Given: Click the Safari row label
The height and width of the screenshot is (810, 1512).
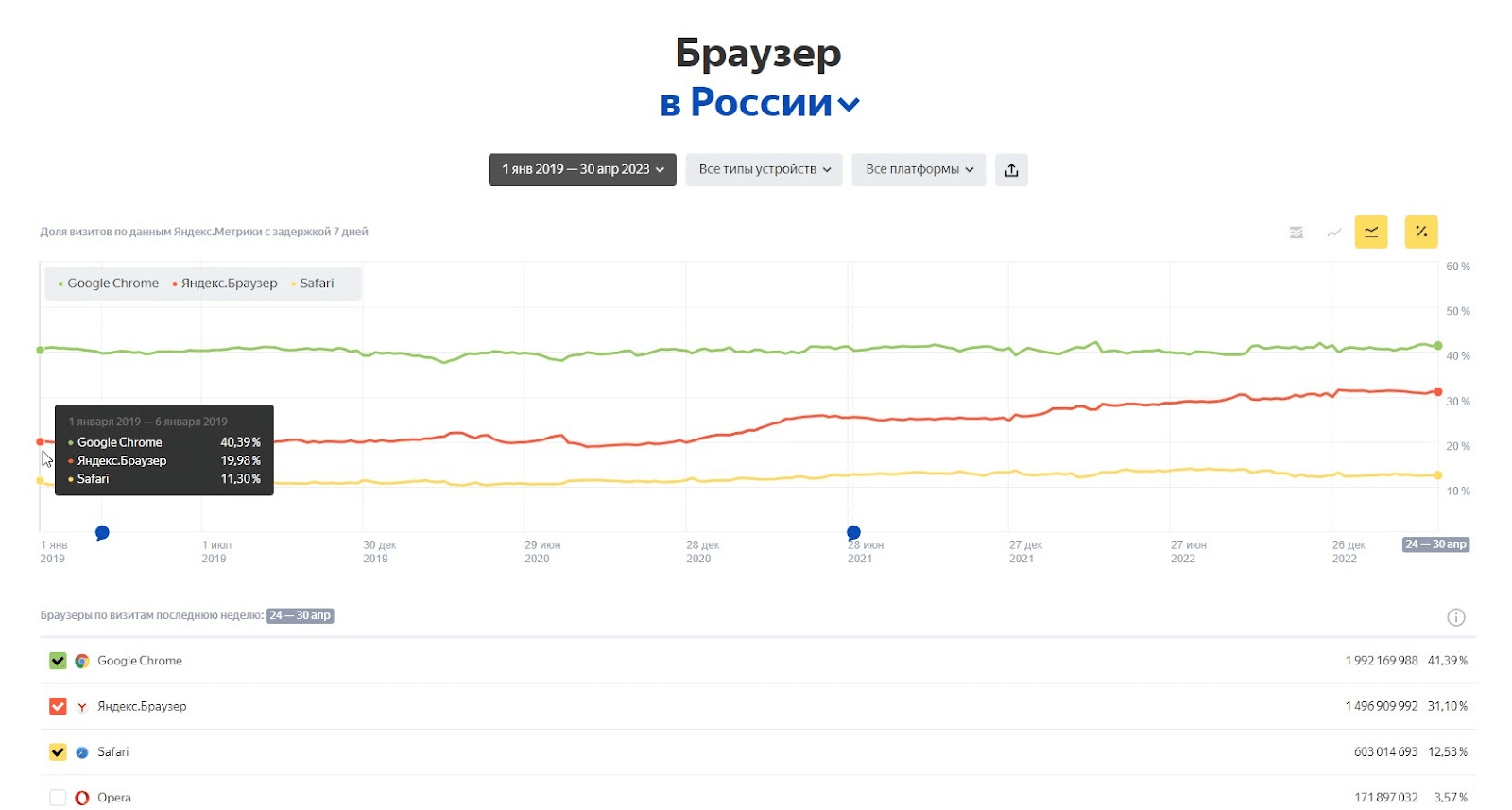Looking at the screenshot, I should tap(112, 752).
